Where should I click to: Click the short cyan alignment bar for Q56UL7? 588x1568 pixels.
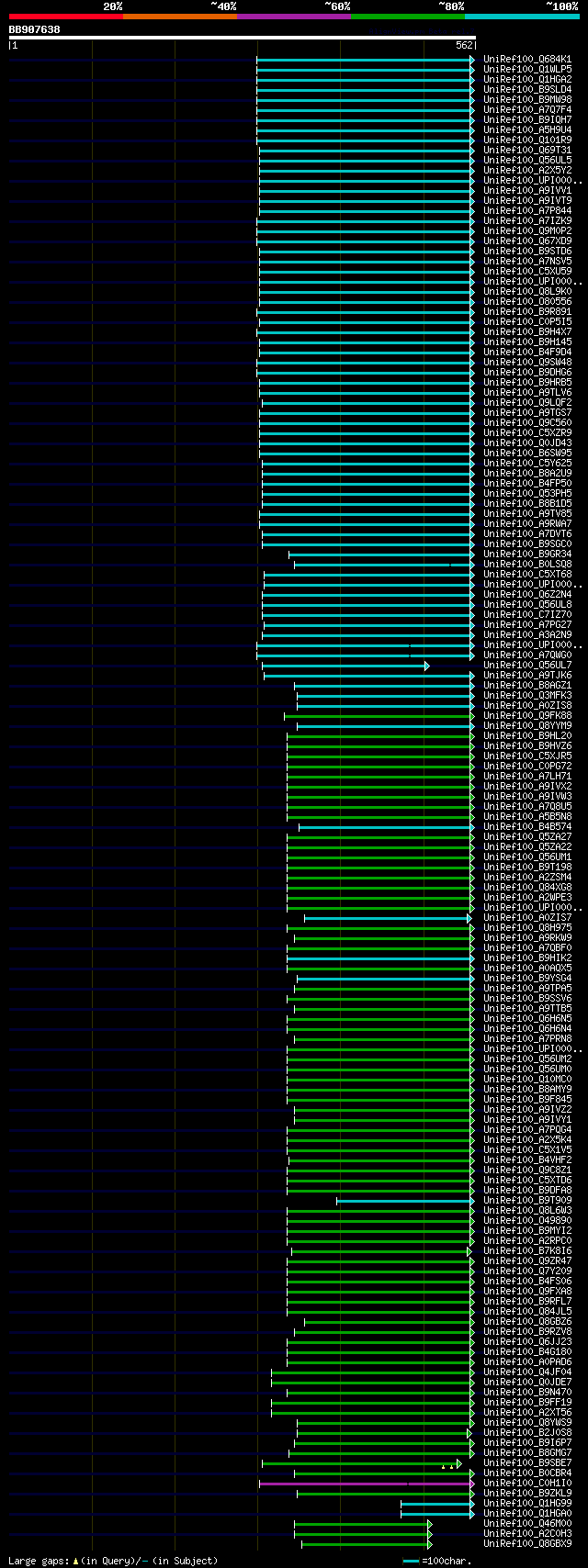[345, 666]
